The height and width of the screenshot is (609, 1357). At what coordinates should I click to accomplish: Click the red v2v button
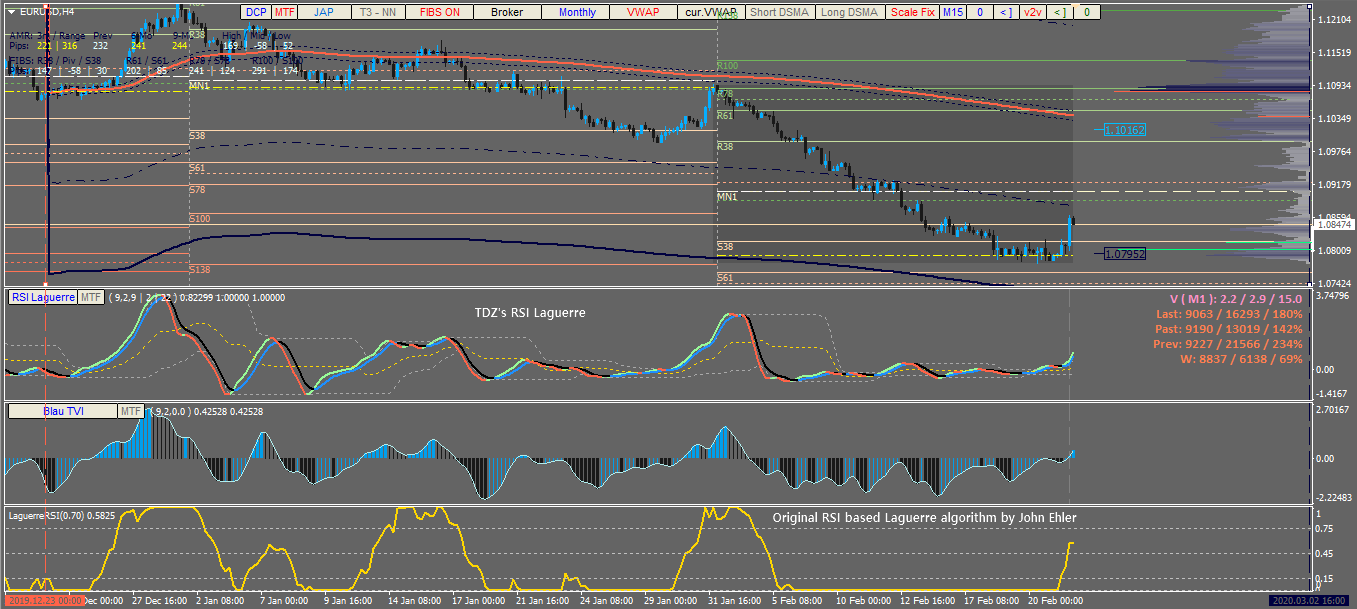tap(1033, 12)
